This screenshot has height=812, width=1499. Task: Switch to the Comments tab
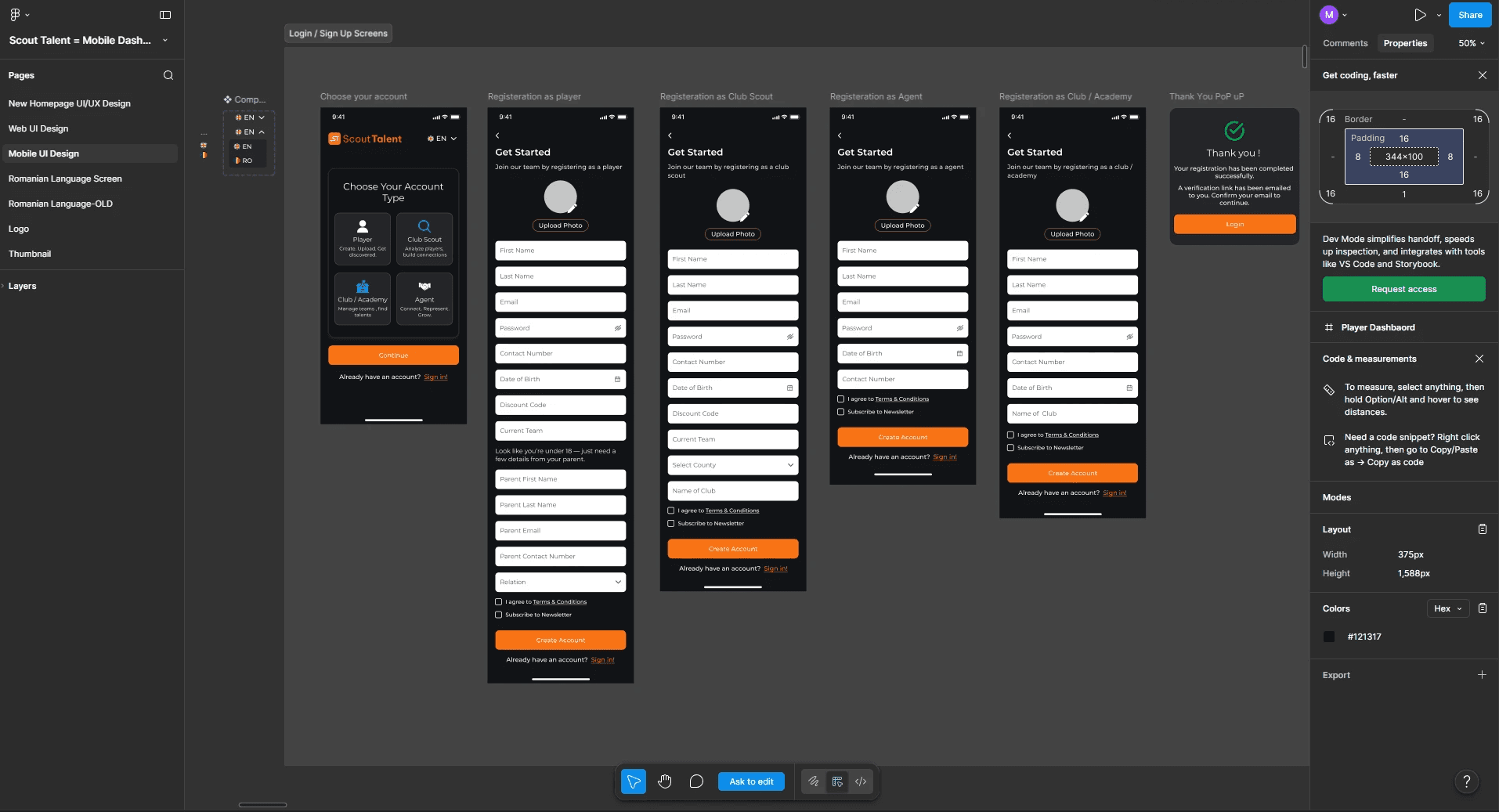1345,43
